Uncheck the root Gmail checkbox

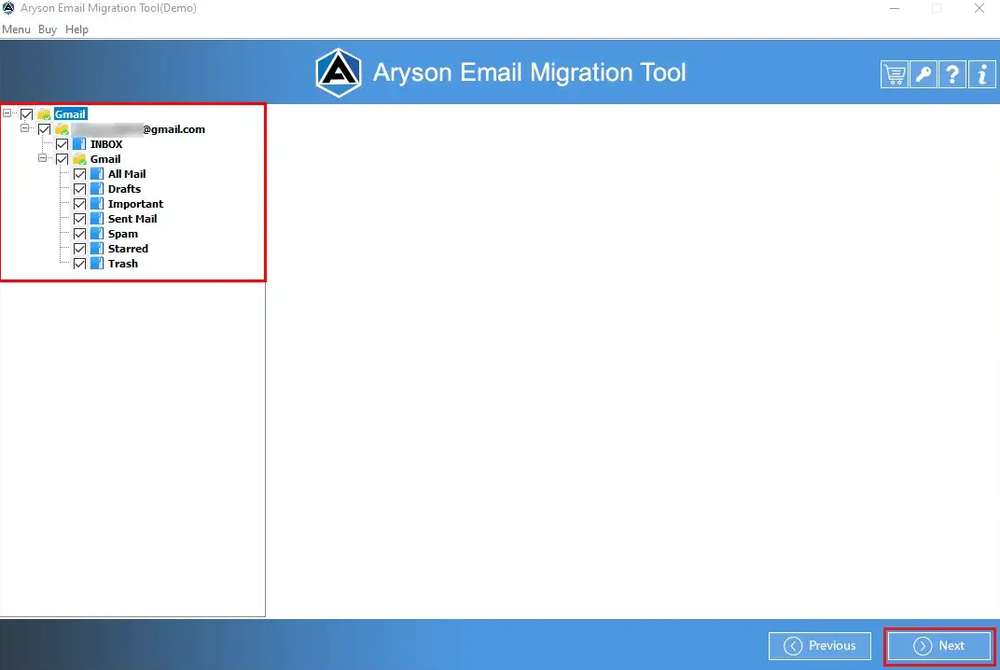(26, 115)
